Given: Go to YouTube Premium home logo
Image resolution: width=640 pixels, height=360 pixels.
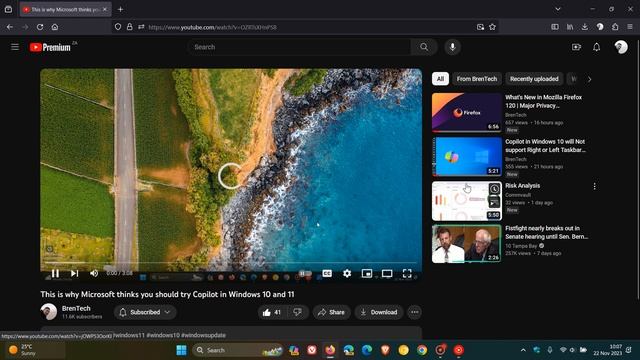Looking at the screenshot, I should pyautogui.click(x=50, y=47).
